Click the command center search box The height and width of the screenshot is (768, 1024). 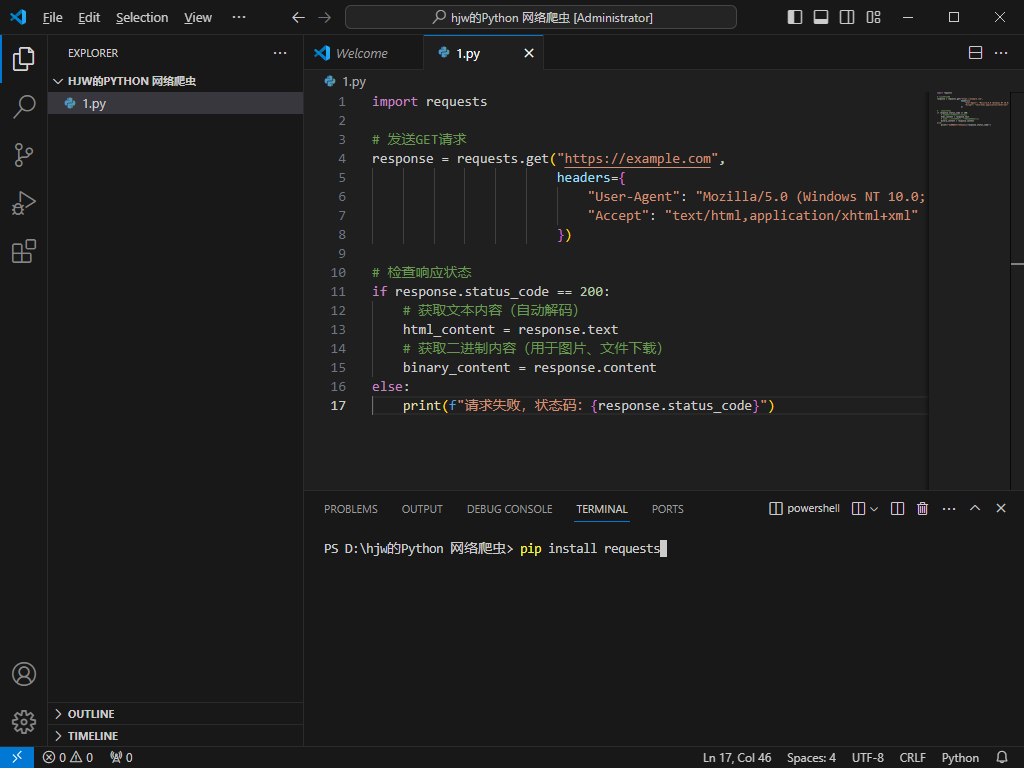tap(541, 18)
